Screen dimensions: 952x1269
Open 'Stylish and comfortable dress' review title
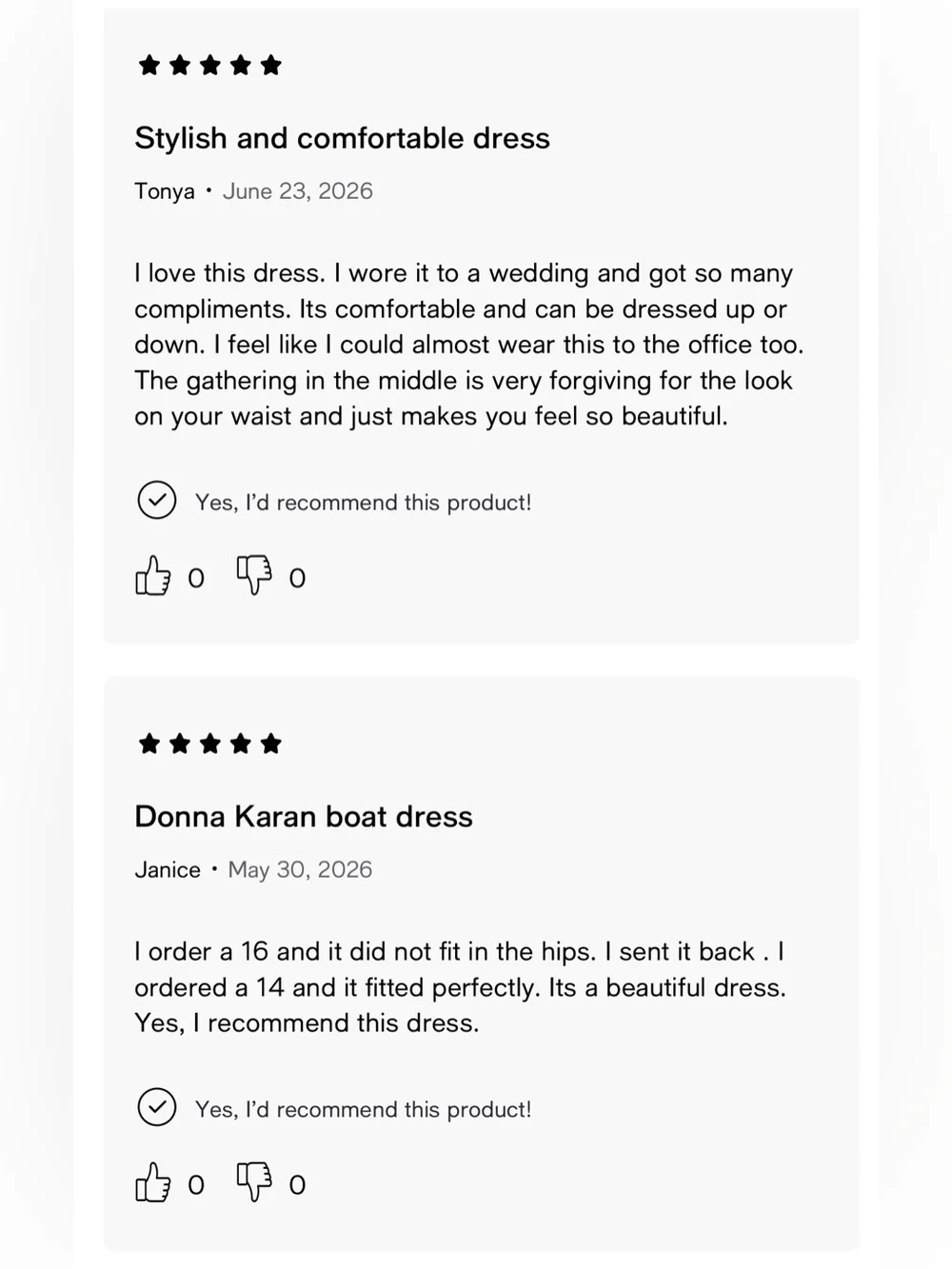tap(342, 138)
